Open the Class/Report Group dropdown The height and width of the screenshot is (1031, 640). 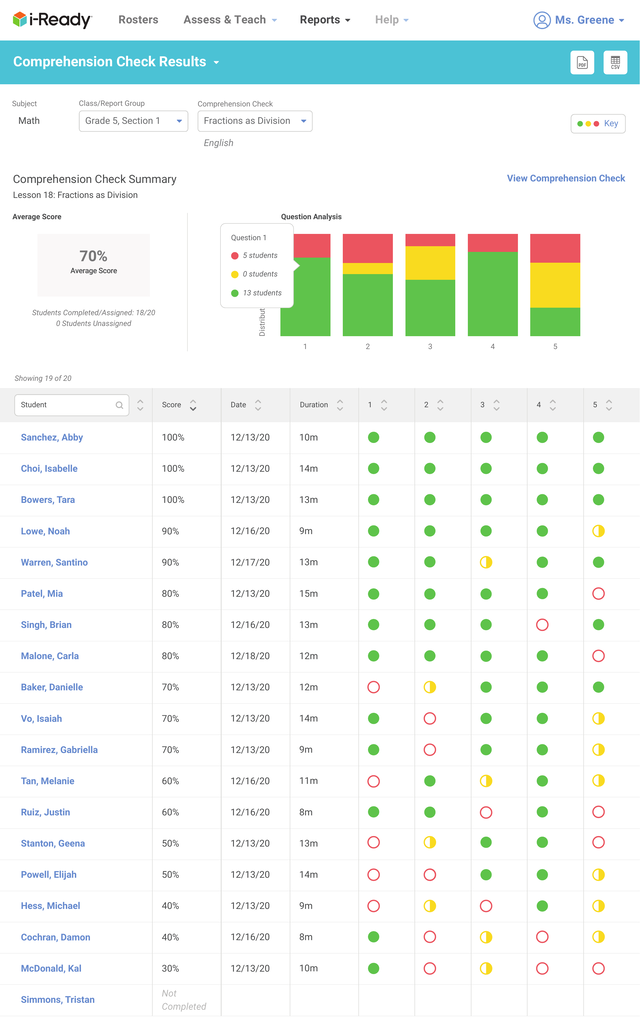[x=134, y=121]
